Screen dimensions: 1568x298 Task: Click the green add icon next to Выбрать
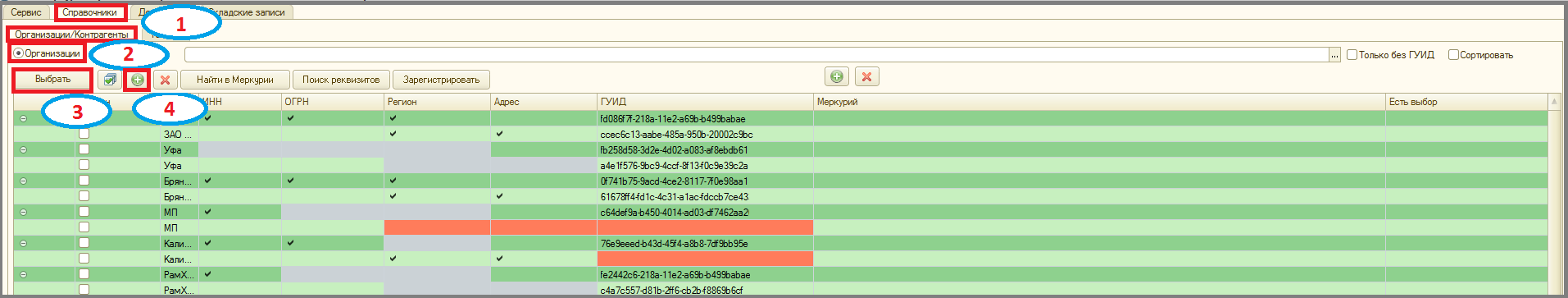(x=138, y=80)
